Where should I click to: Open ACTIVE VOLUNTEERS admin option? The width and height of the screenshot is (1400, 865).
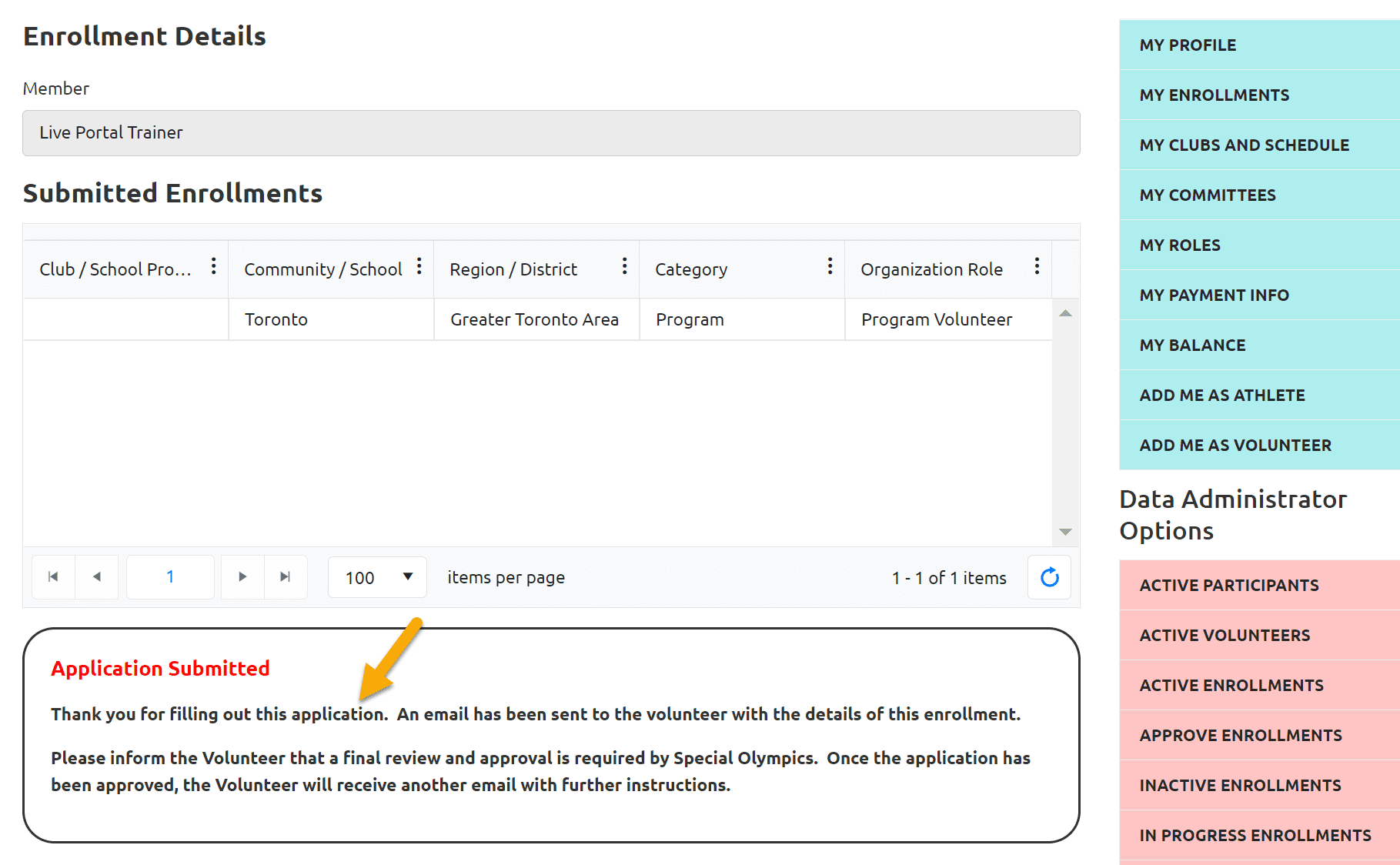(1259, 636)
